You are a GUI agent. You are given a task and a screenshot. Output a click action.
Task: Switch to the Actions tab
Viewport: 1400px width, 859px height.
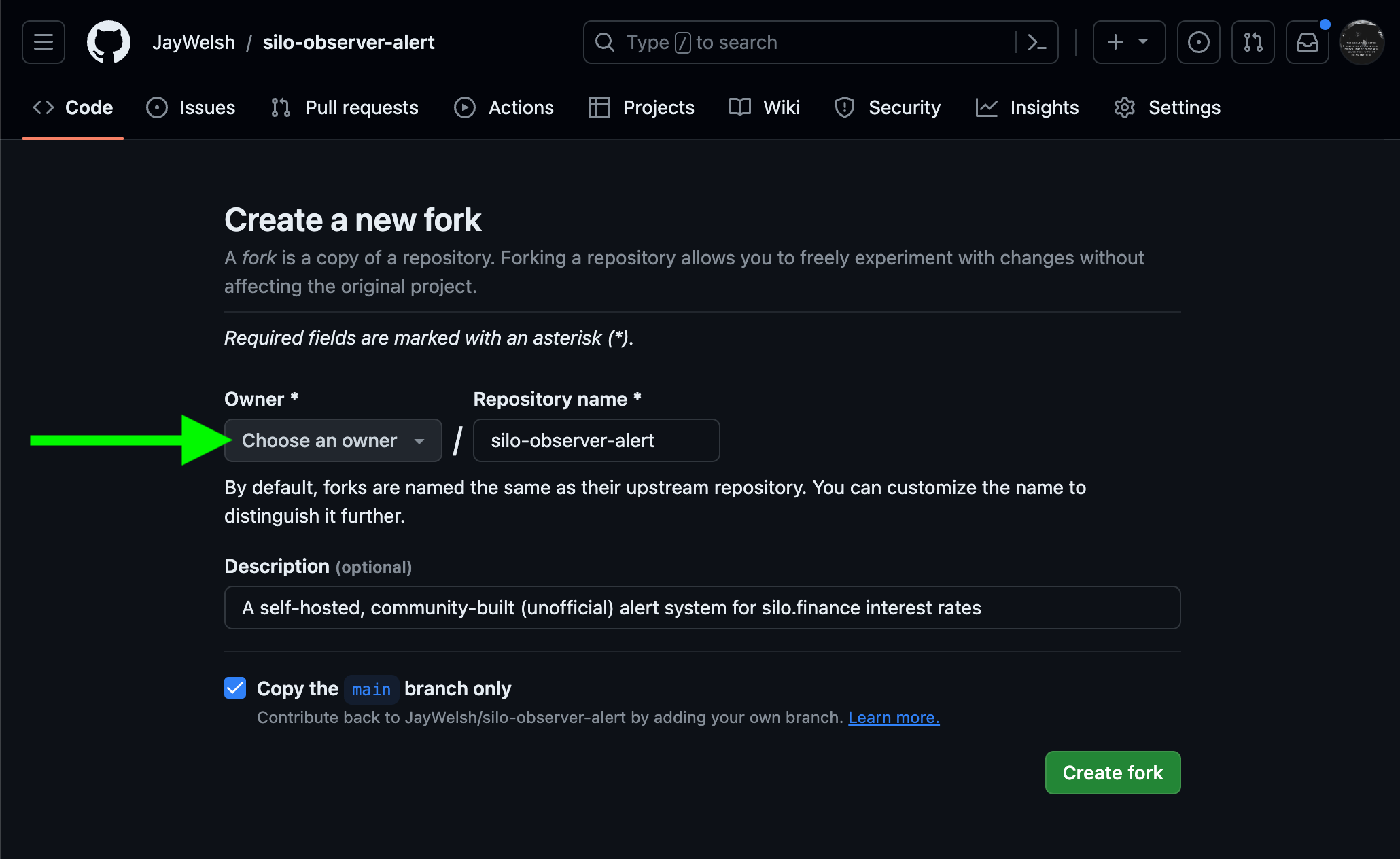pyautogui.click(x=504, y=107)
